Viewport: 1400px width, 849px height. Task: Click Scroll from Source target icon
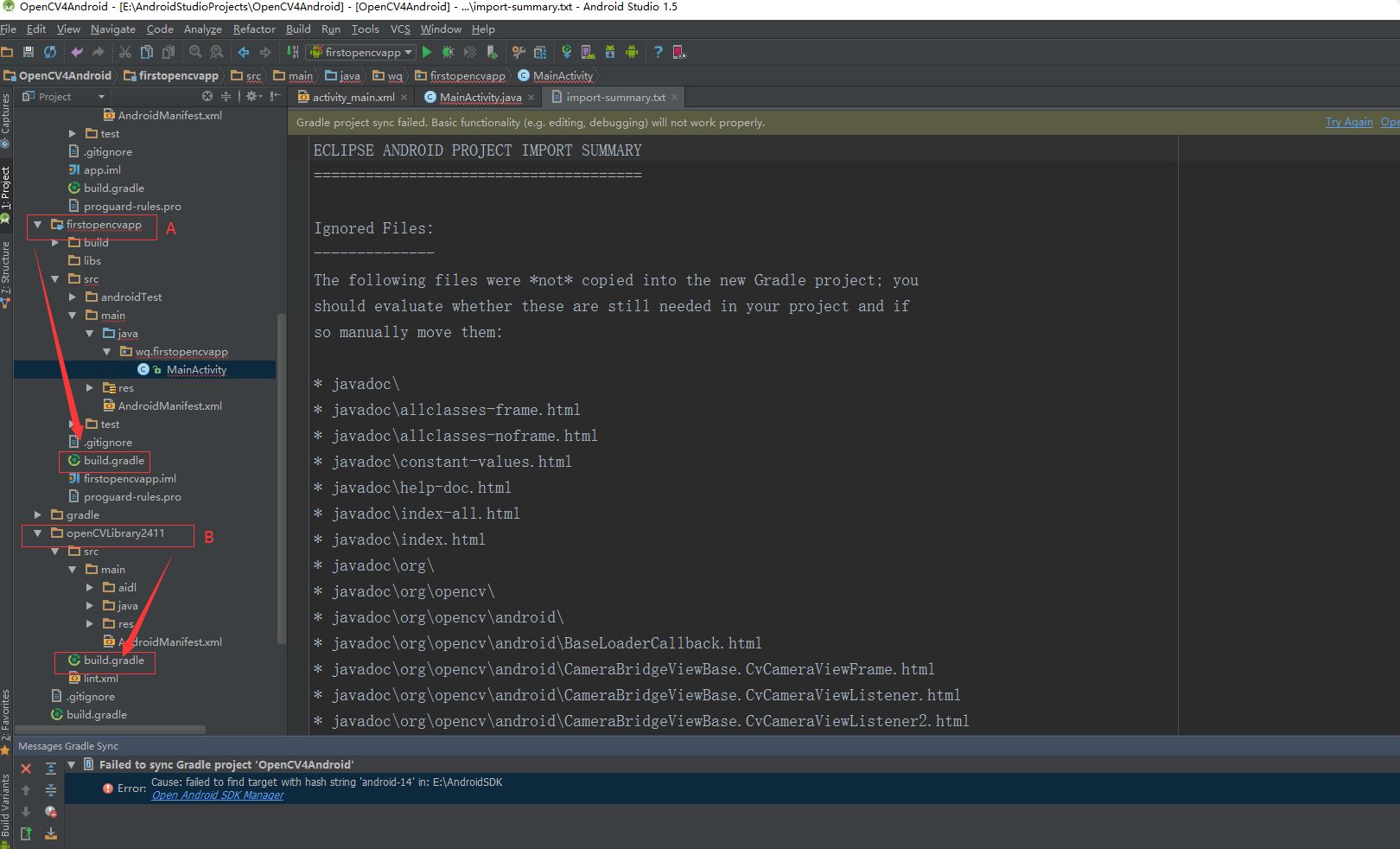207,96
